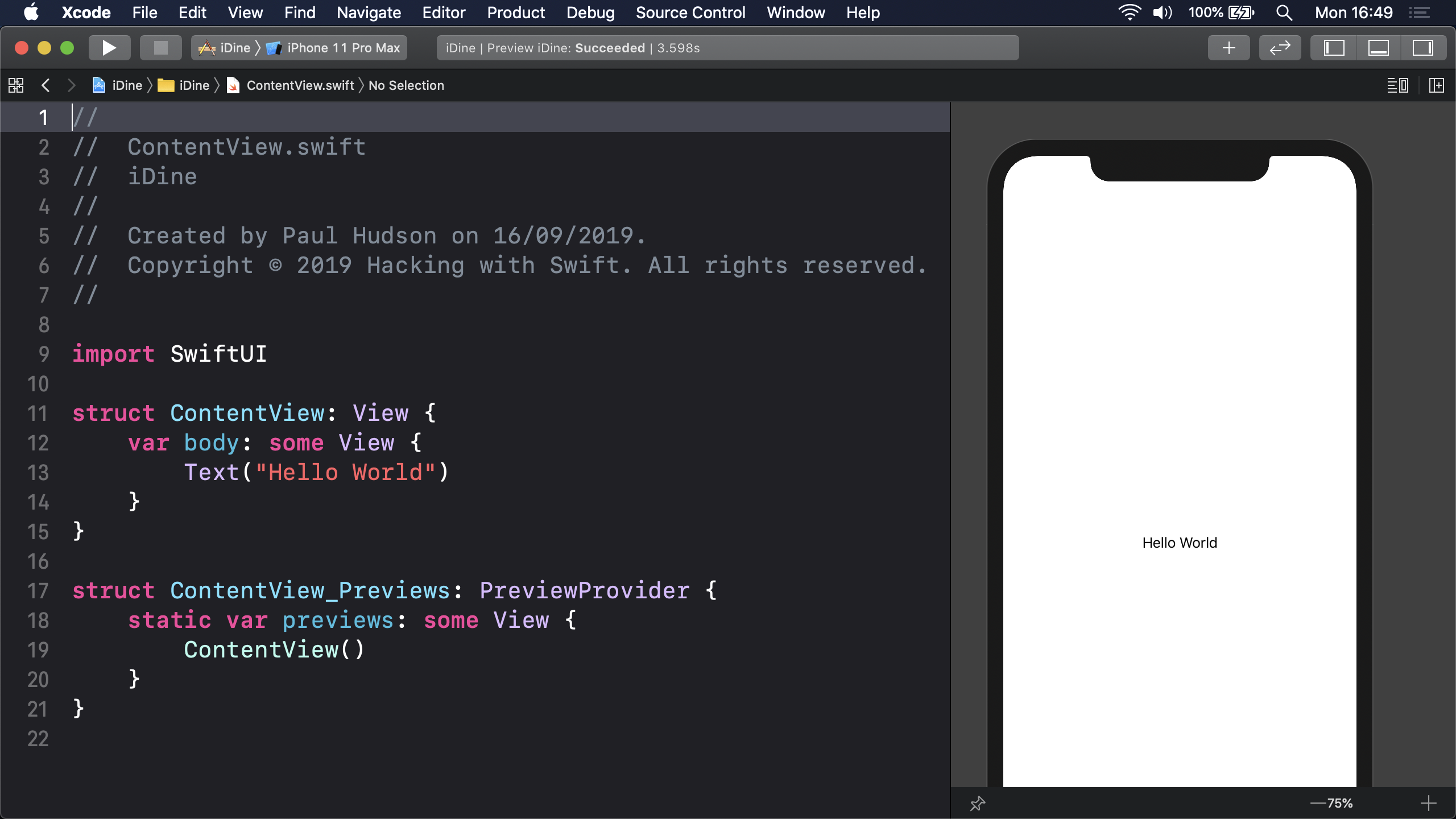The width and height of the screenshot is (1456, 819).
Task: Toggle the Navigator left panel
Action: click(1334, 48)
